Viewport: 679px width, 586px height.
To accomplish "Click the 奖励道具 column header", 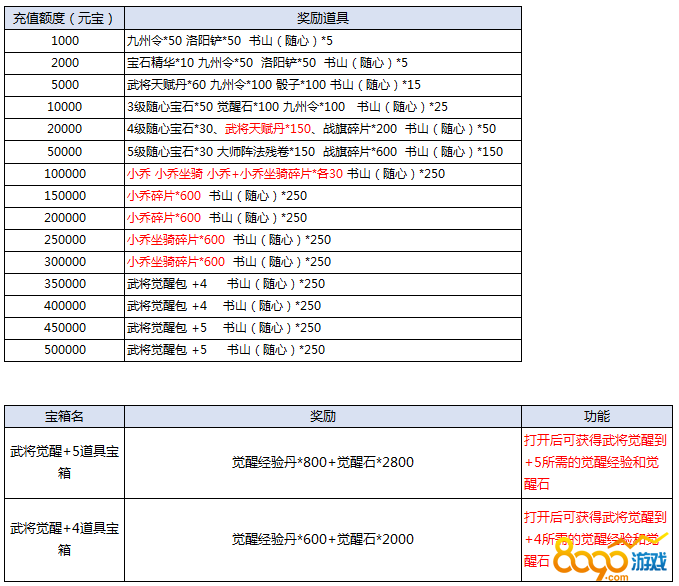I will 321,19.
